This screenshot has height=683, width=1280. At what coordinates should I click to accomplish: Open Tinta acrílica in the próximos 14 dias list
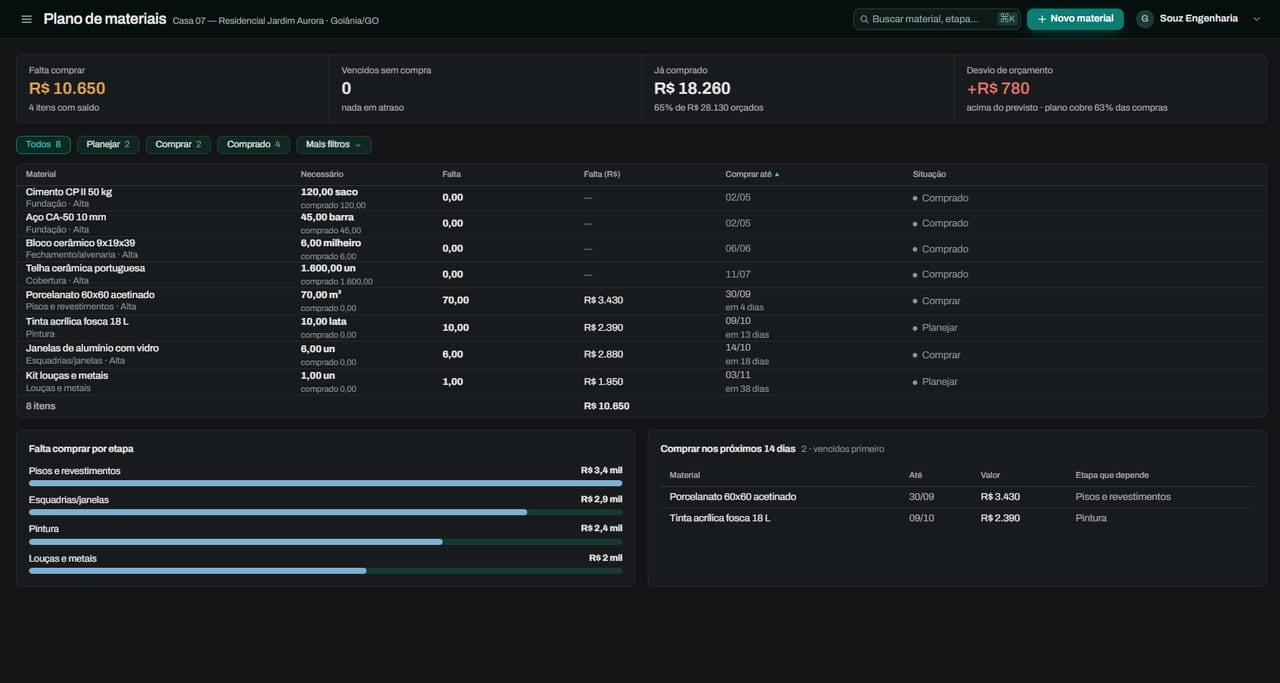957,518
